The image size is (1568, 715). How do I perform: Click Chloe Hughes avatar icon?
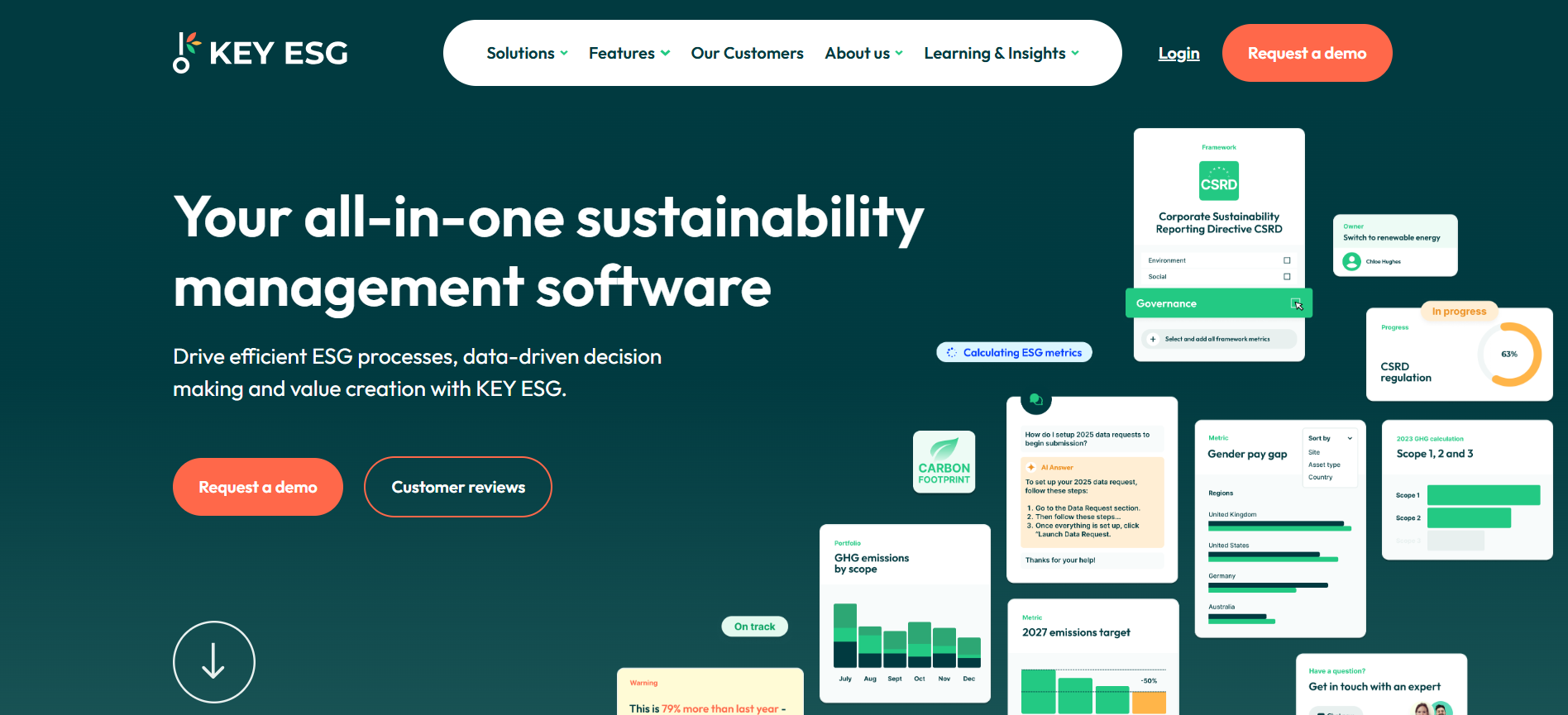pyautogui.click(x=1352, y=261)
